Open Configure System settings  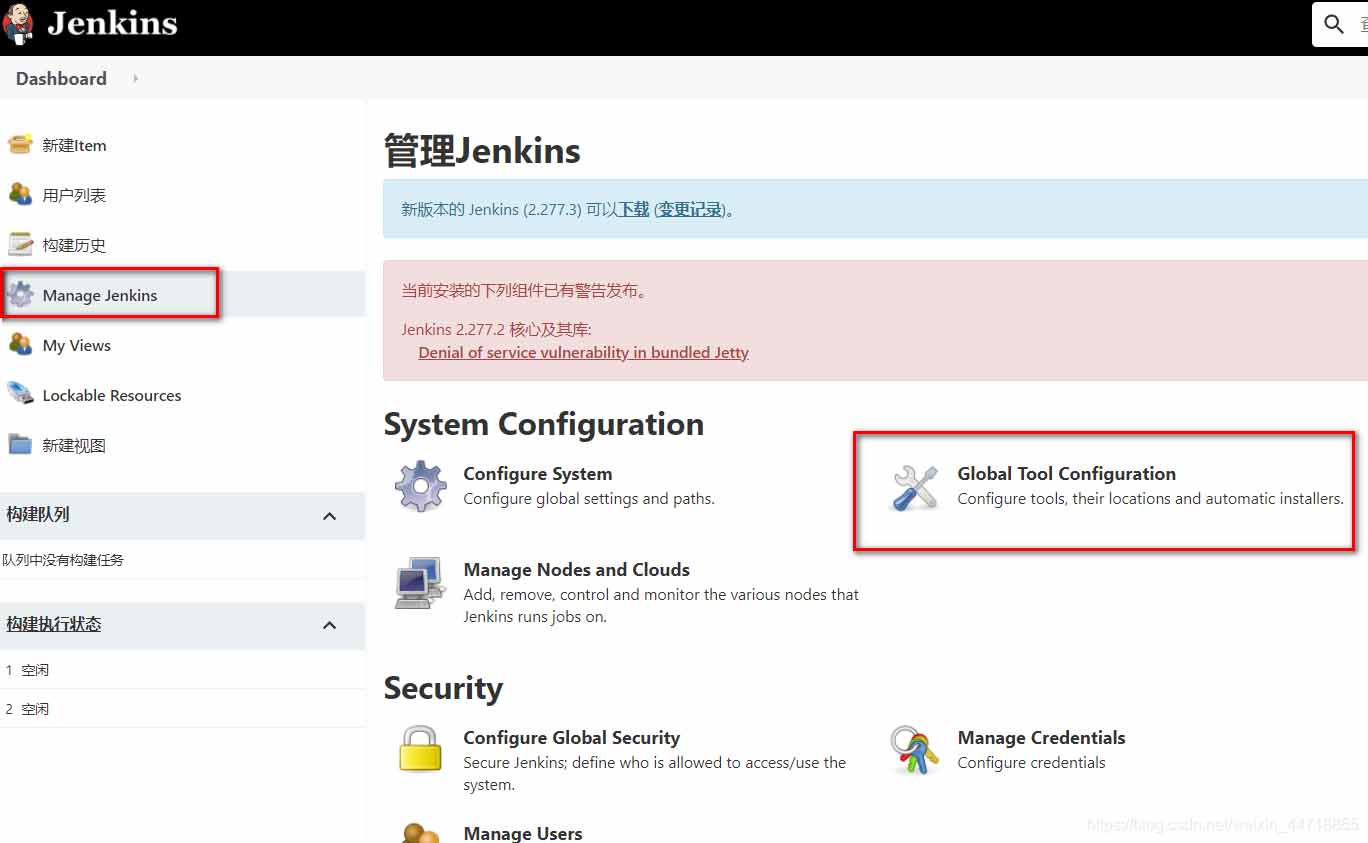[538, 474]
